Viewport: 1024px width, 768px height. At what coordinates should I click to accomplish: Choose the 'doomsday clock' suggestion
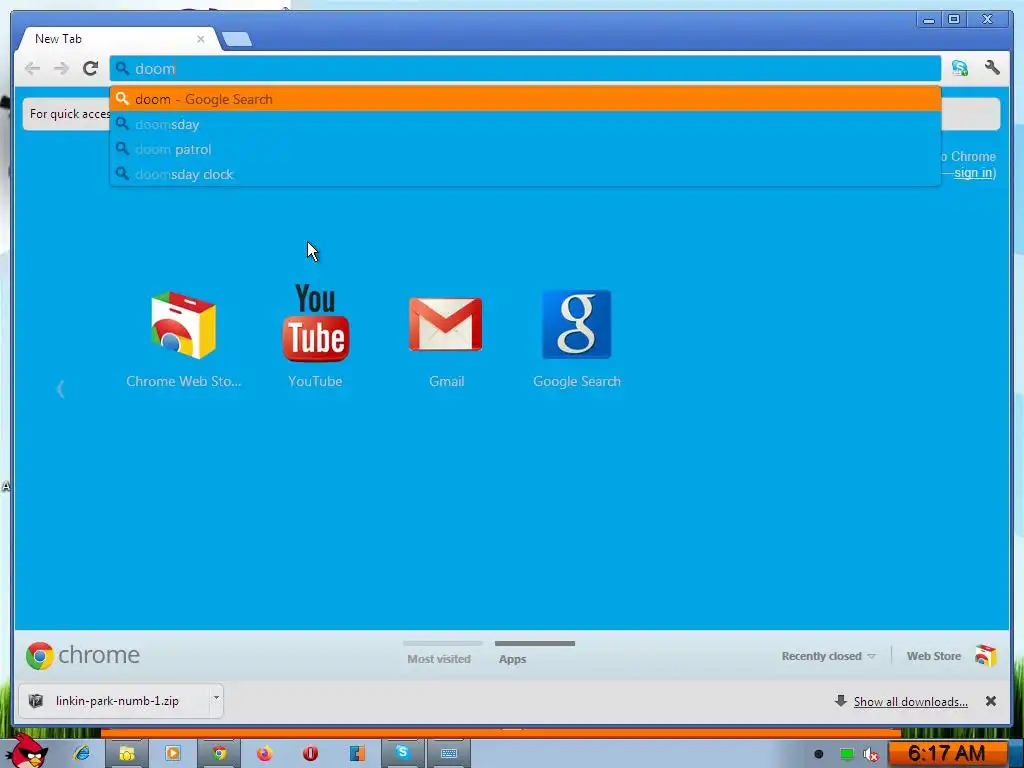[x=525, y=174]
